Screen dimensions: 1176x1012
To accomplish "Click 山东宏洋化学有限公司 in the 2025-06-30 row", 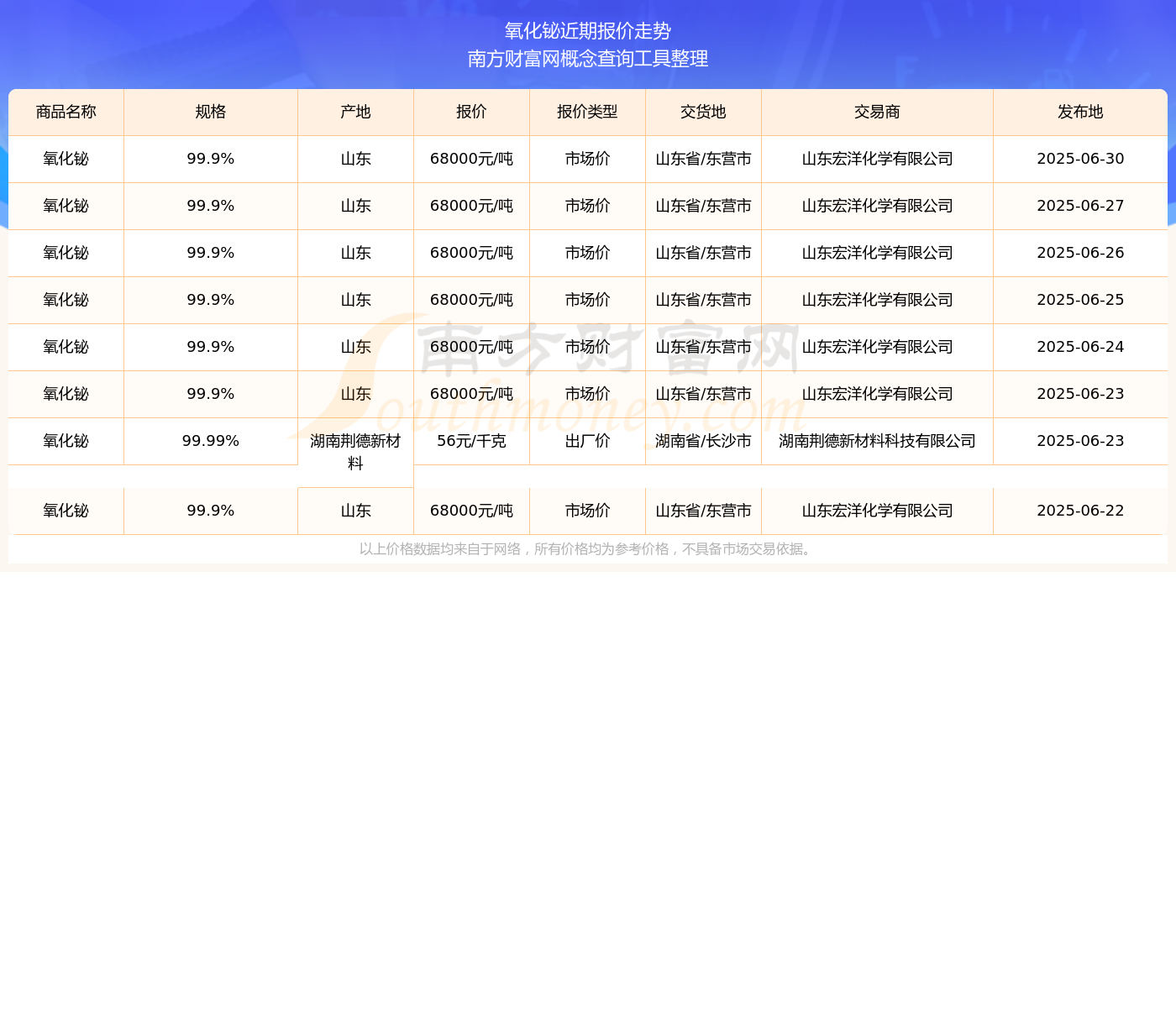I will (x=877, y=159).
